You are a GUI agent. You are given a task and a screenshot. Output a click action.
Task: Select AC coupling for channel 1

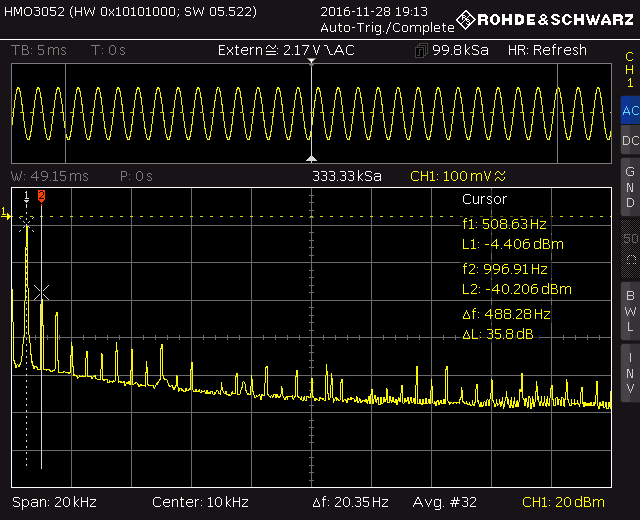[629, 111]
